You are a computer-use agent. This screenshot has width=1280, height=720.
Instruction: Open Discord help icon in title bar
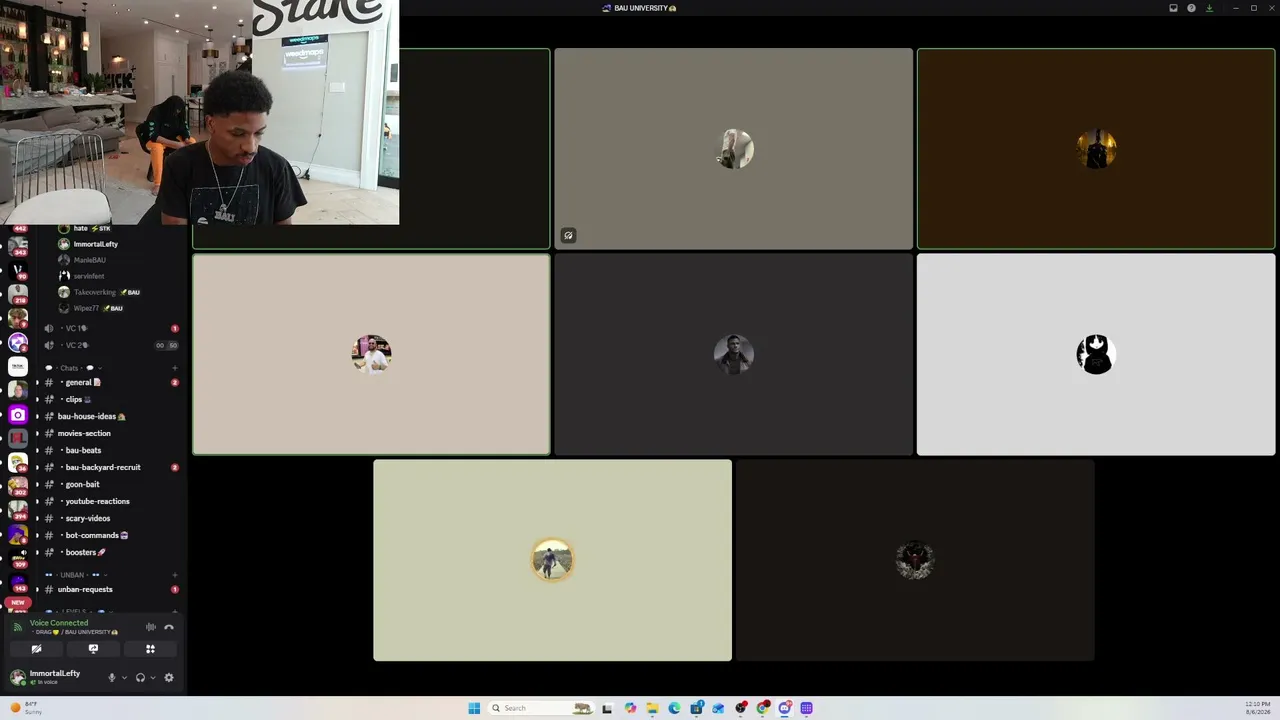point(1191,8)
